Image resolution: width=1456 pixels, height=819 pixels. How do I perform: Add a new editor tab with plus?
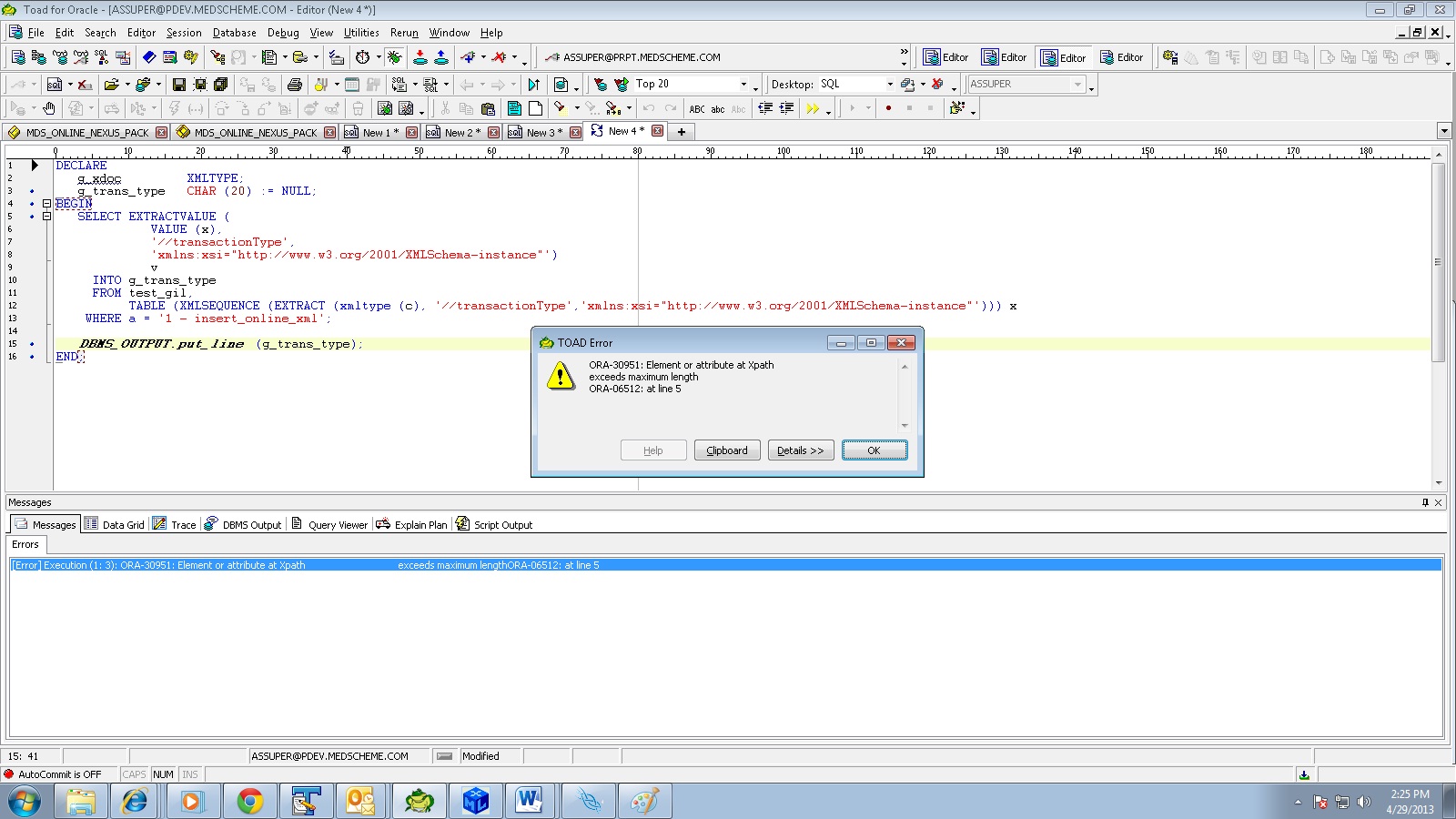pyautogui.click(x=681, y=132)
